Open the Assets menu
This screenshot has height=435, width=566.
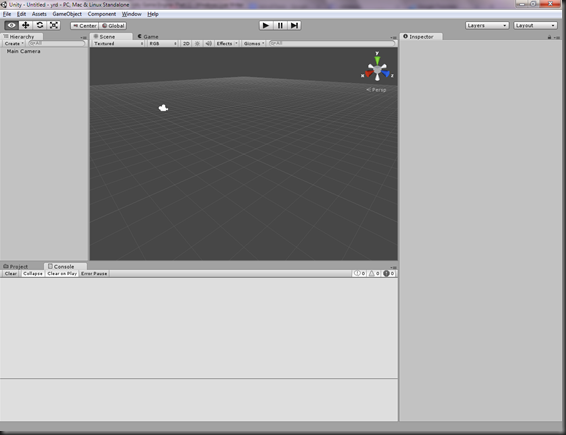coord(39,14)
